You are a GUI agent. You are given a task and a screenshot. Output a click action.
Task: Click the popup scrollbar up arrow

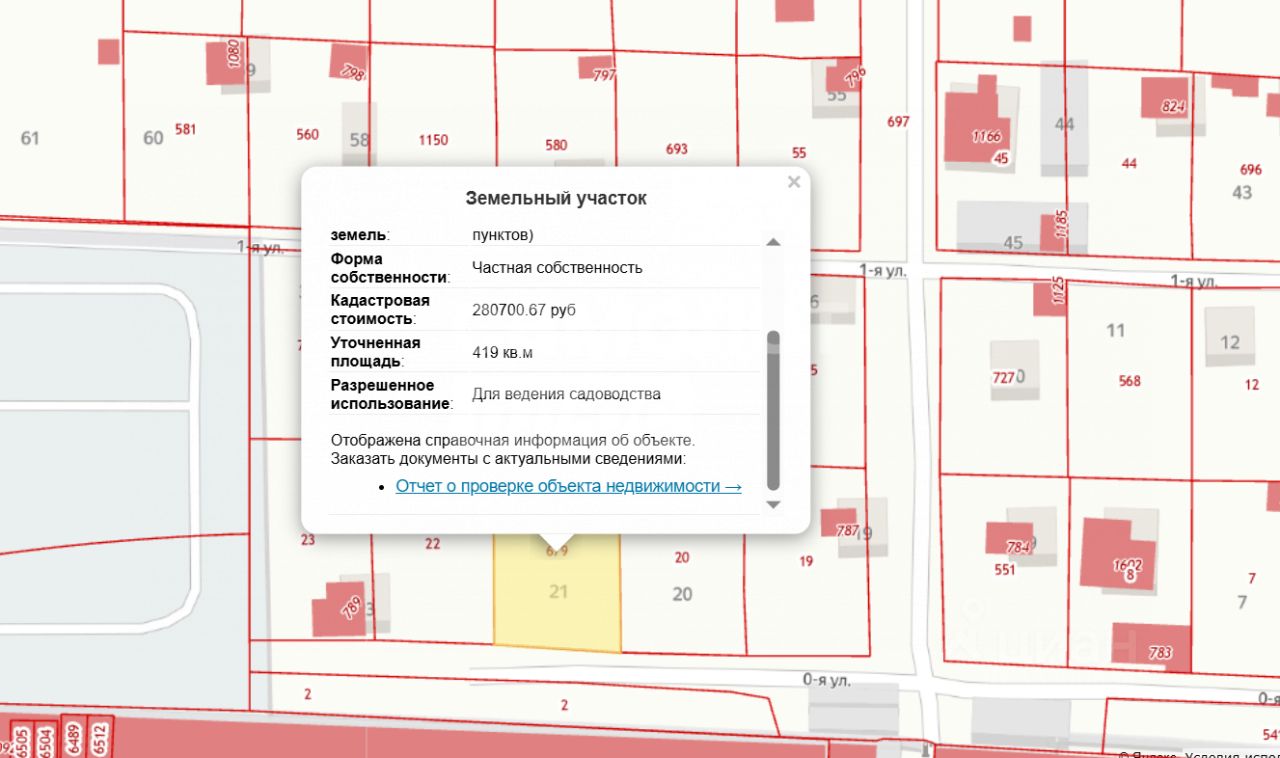773,242
